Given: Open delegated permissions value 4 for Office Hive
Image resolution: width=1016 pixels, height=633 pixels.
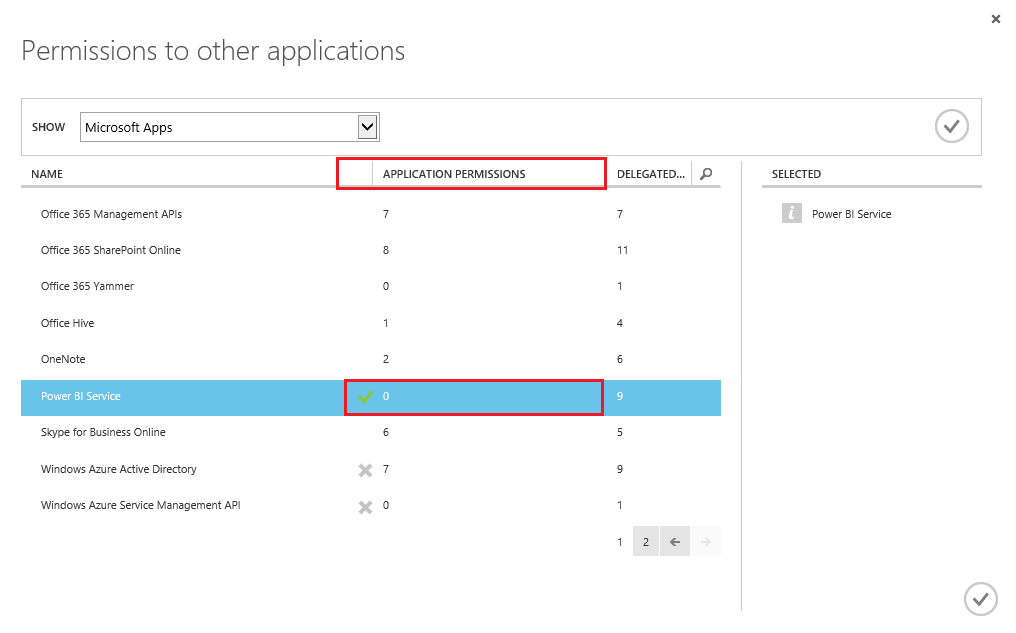Looking at the screenshot, I should (620, 323).
